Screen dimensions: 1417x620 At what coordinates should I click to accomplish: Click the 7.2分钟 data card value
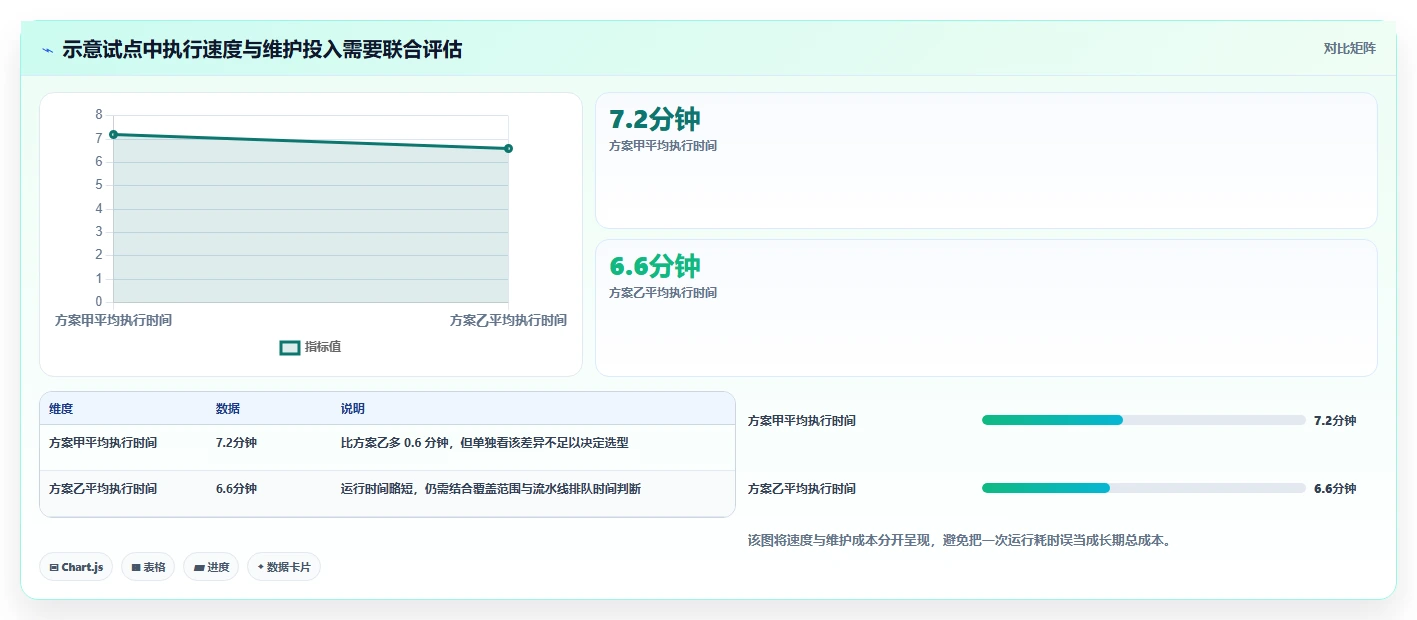pos(655,119)
